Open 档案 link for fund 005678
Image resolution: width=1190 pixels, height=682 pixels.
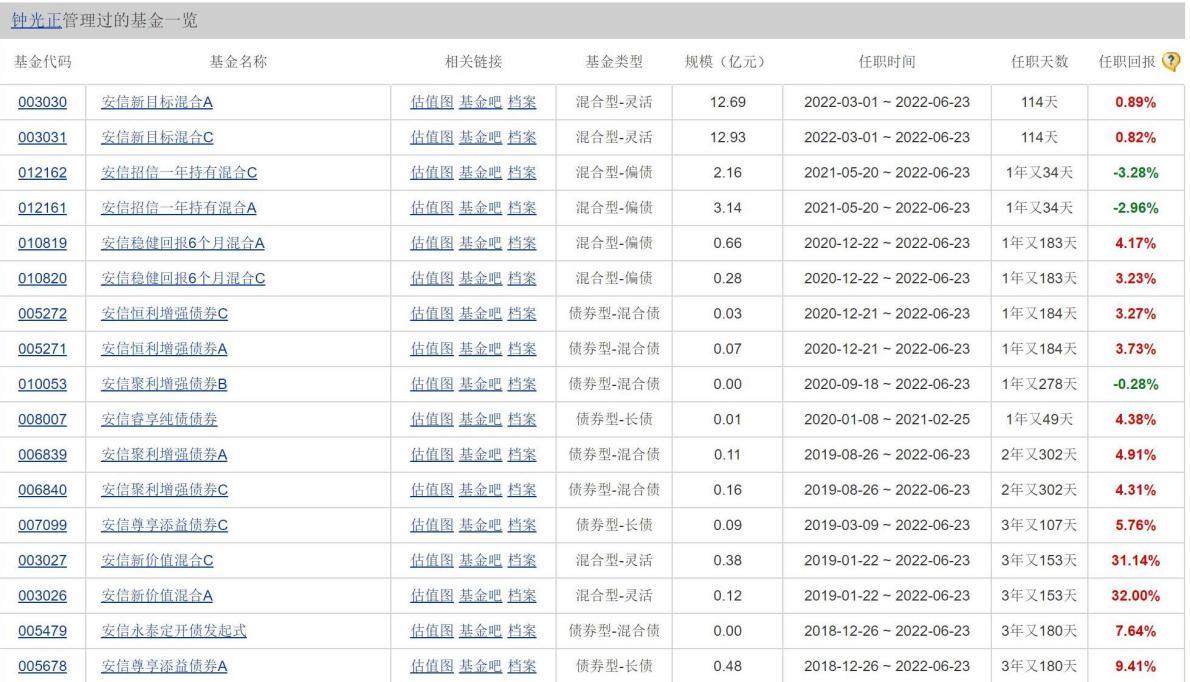pos(522,666)
